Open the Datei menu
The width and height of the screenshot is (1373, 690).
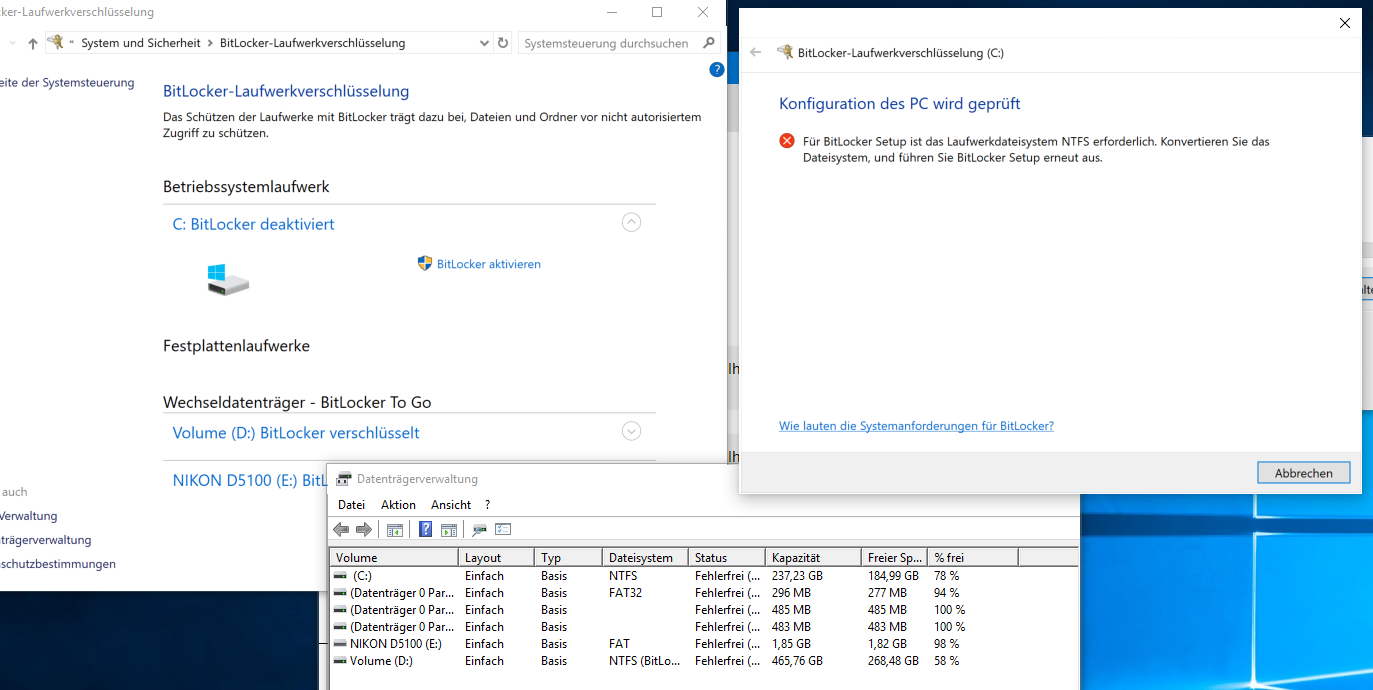[x=351, y=505]
